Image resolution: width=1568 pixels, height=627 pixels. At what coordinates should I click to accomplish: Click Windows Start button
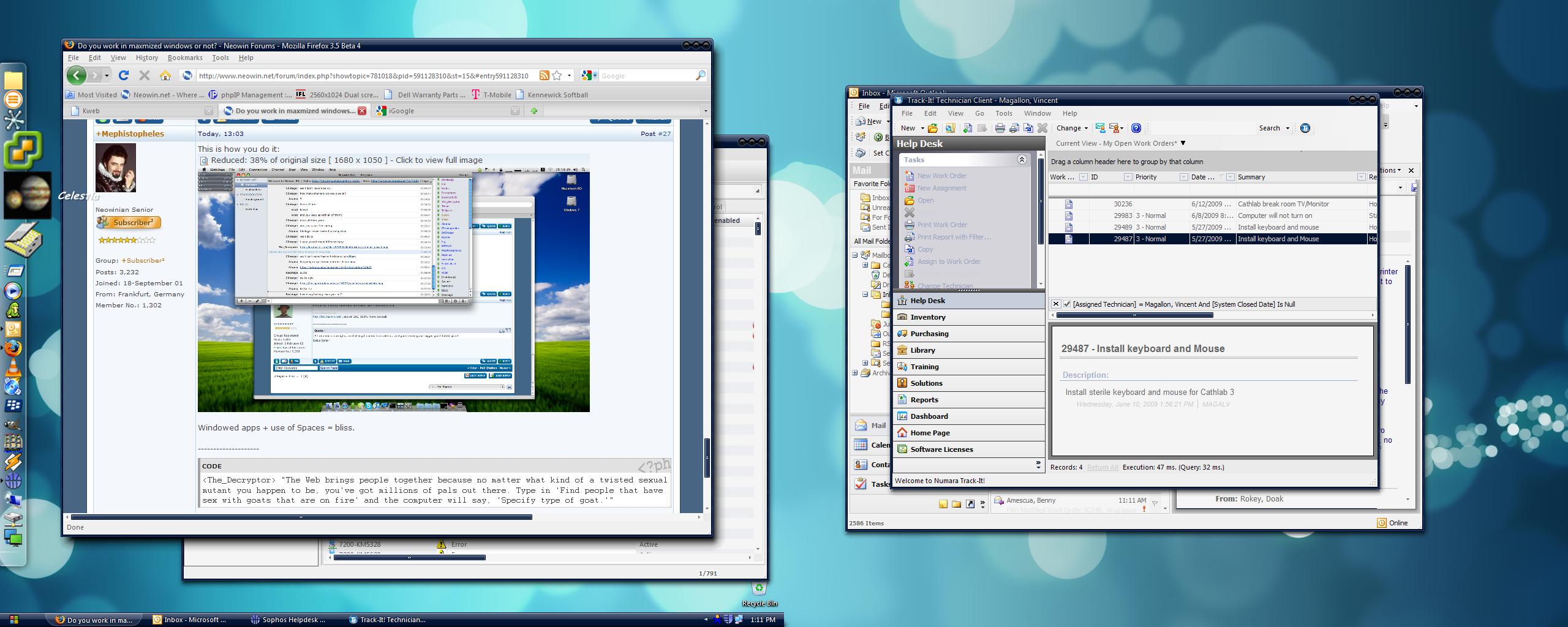point(14,620)
